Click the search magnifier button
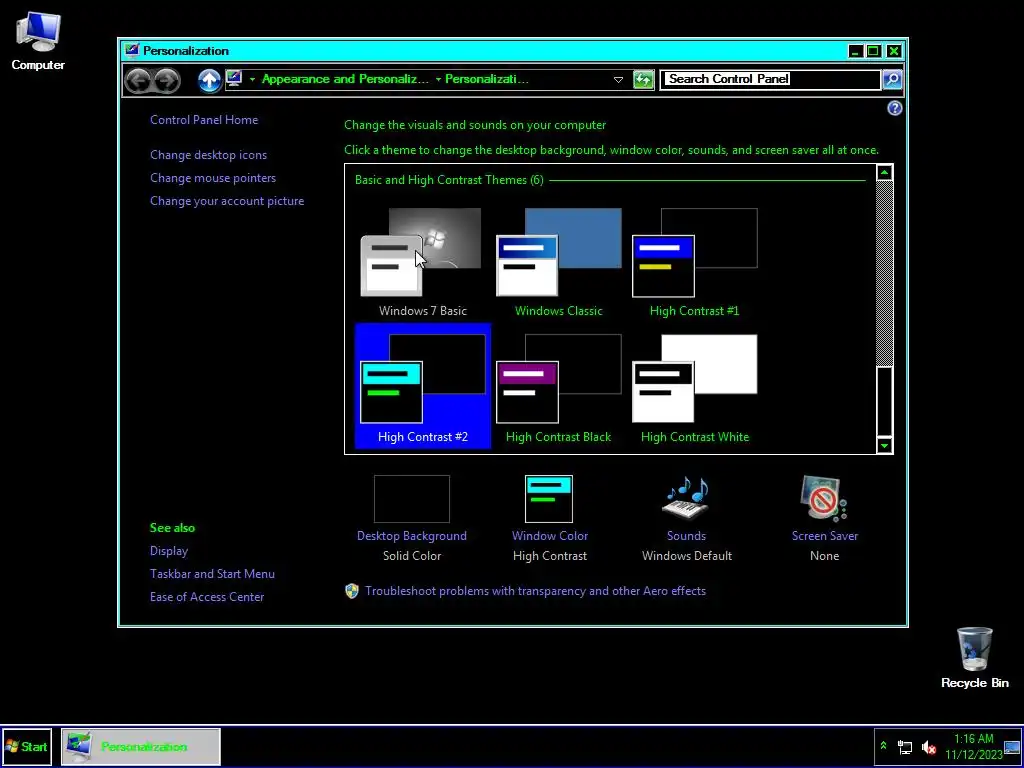Viewport: 1024px width, 768px height. coord(892,80)
